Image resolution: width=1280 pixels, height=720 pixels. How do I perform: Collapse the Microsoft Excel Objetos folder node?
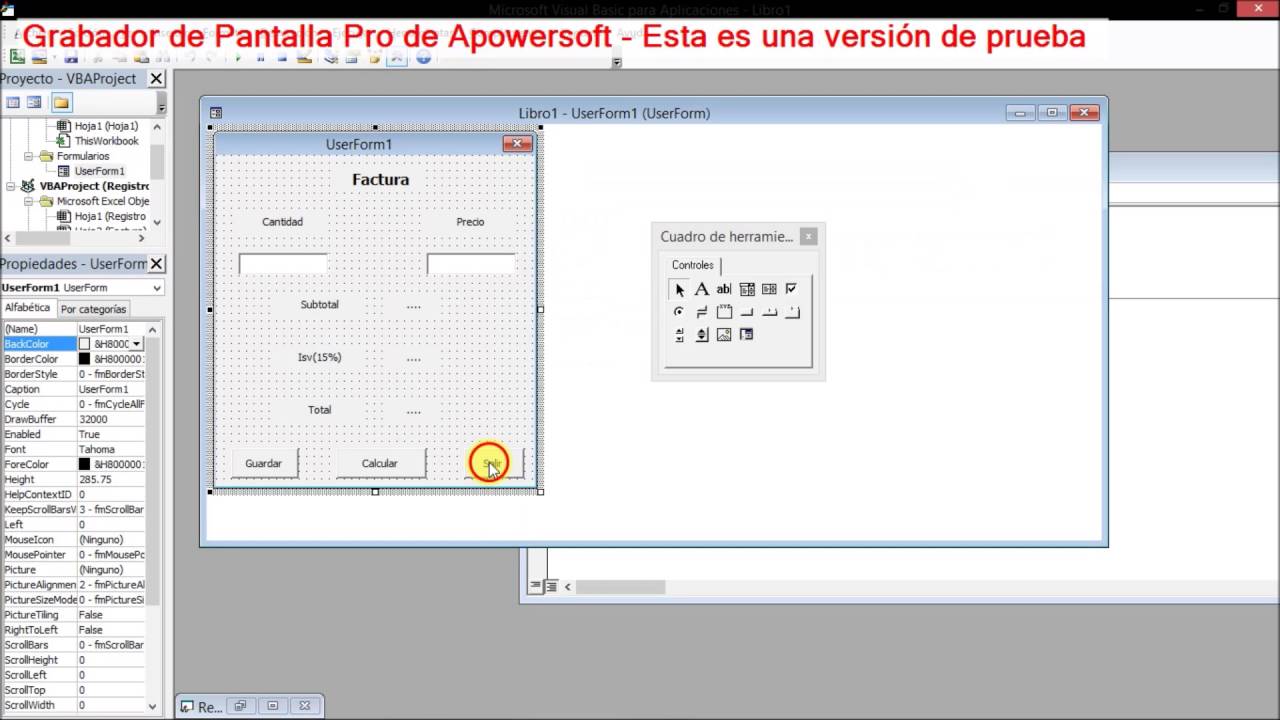29,201
